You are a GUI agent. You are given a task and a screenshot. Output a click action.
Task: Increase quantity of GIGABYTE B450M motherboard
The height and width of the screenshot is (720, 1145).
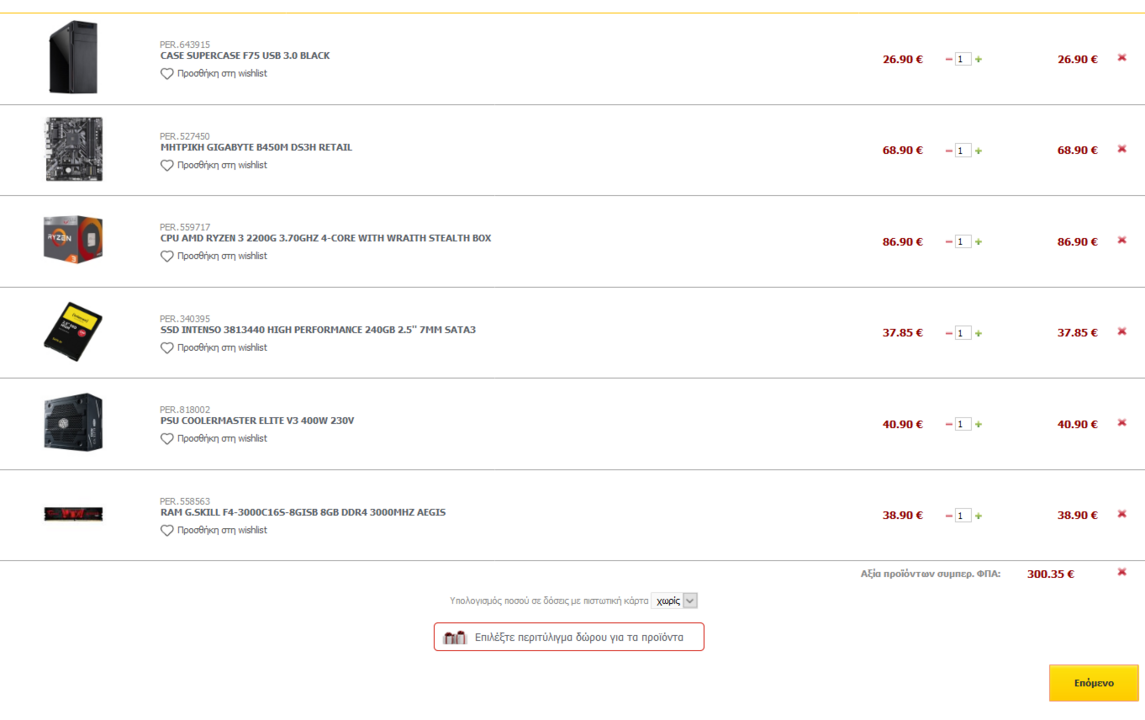(x=979, y=150)
